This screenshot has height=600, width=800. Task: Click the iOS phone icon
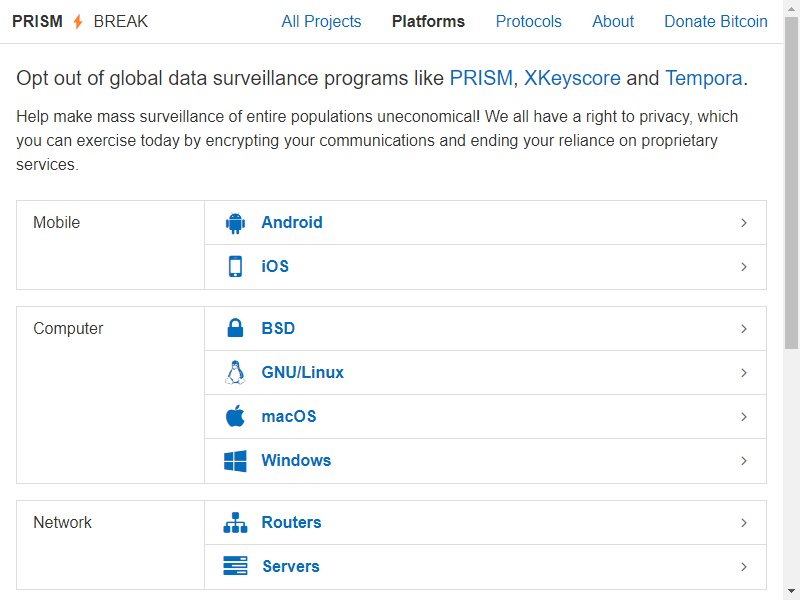pos(235,266)
